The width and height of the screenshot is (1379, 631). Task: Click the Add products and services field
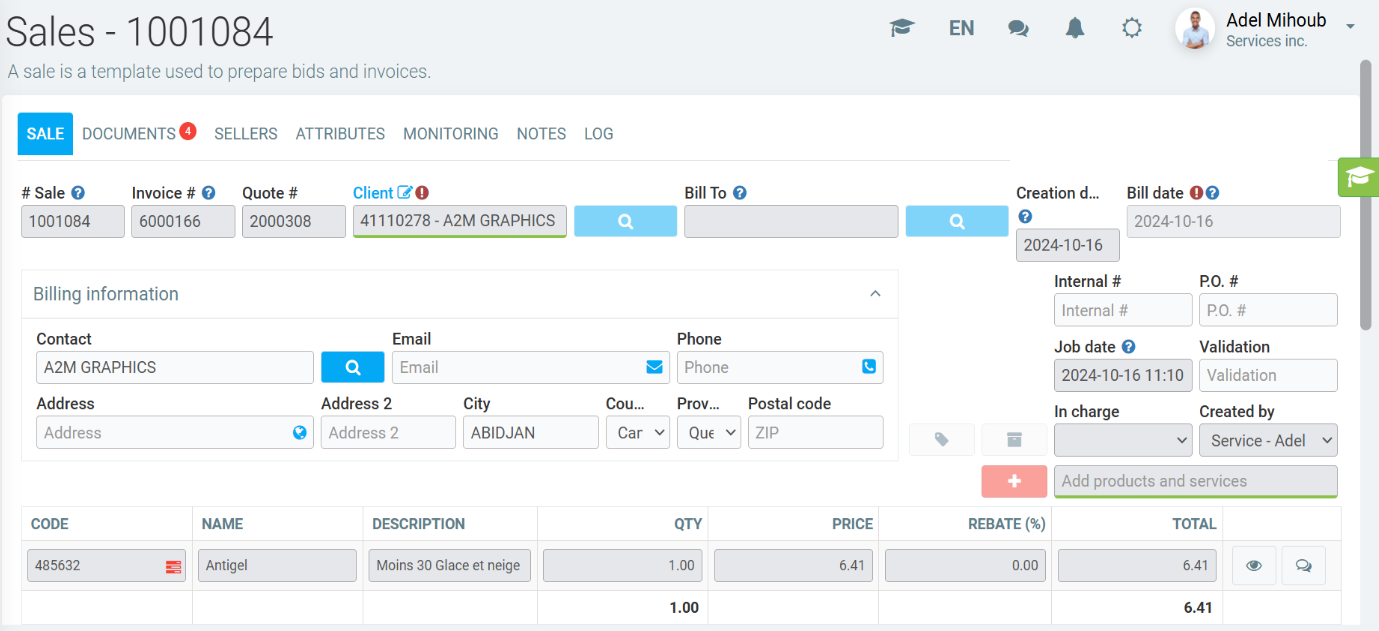coord(1195,481)
